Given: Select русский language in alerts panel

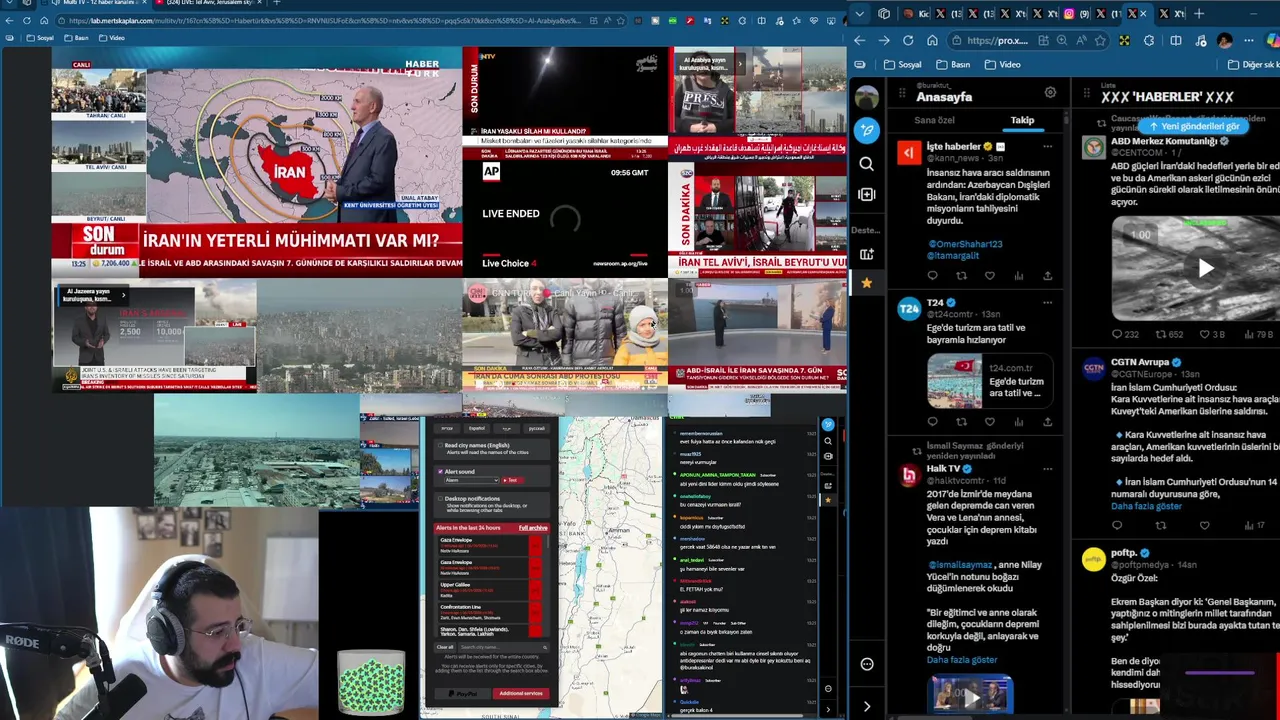Looking at the screenshot, I should coord(537,428).
